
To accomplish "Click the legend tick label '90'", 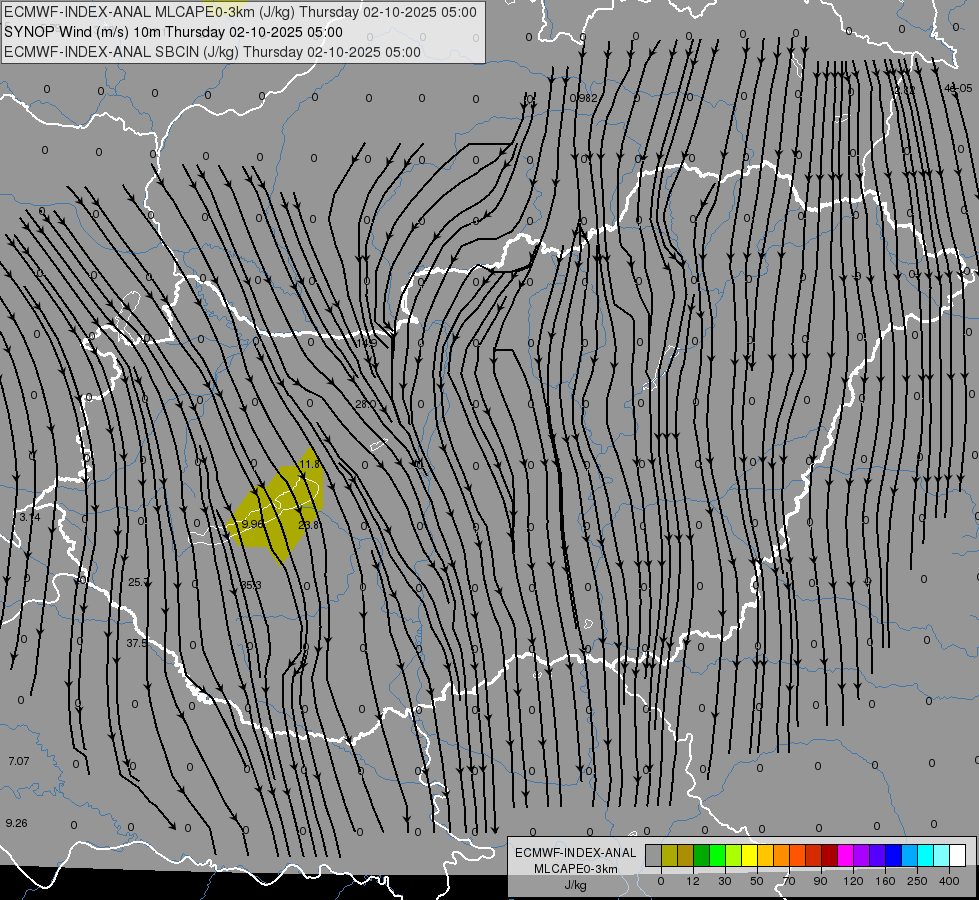I will [x=820, y=881].
